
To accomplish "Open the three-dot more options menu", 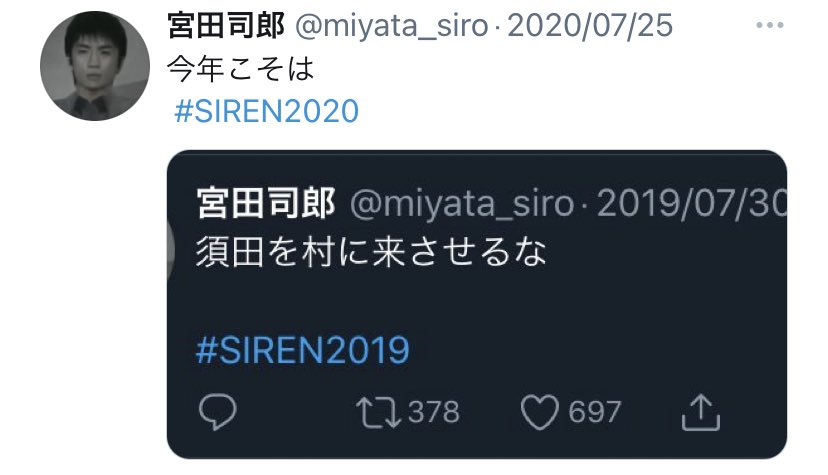I will [x=769, y=25].
